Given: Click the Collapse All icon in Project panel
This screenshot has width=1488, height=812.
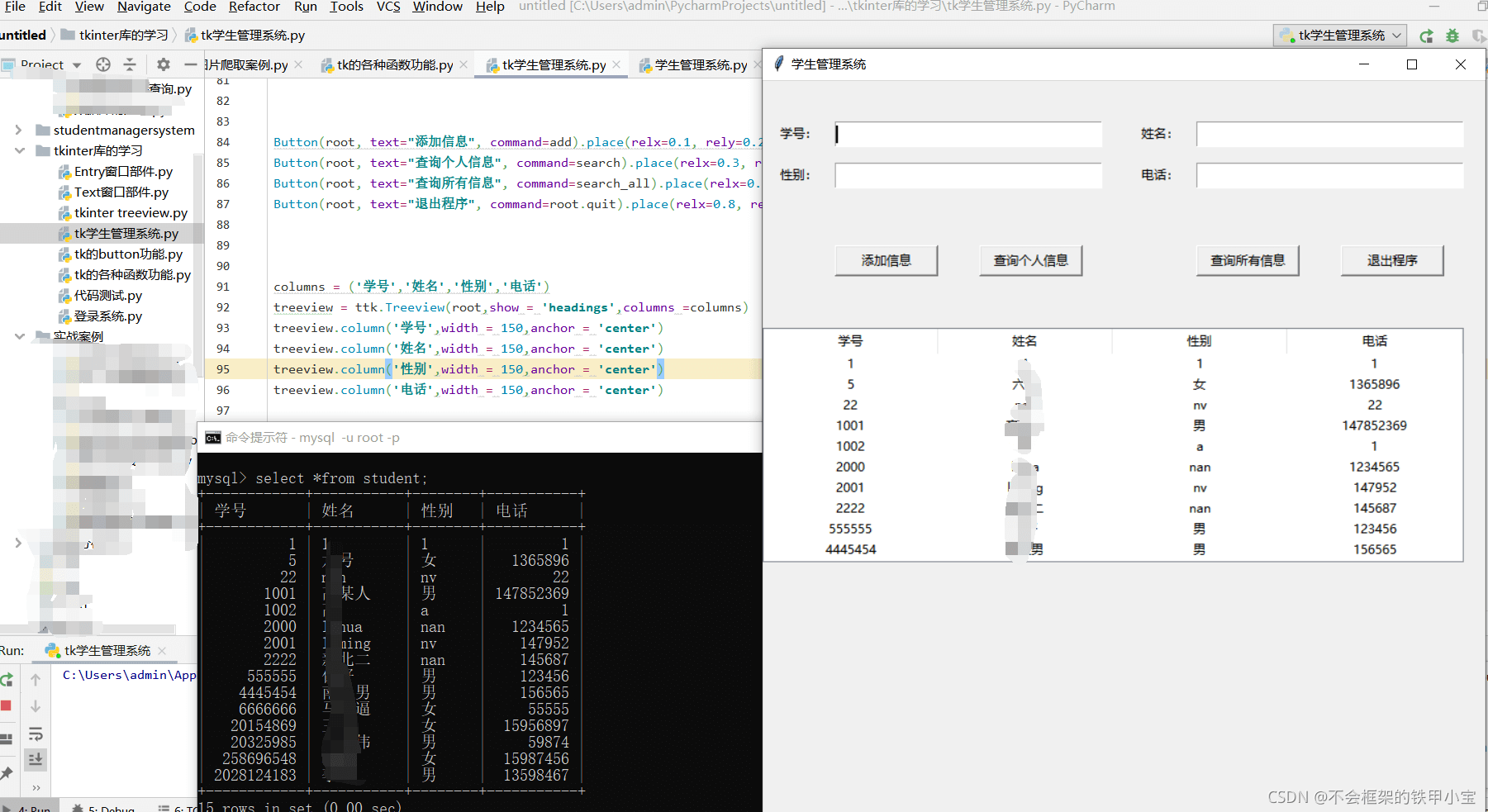Looking at the screenshot, I should (x=130, y=64).
